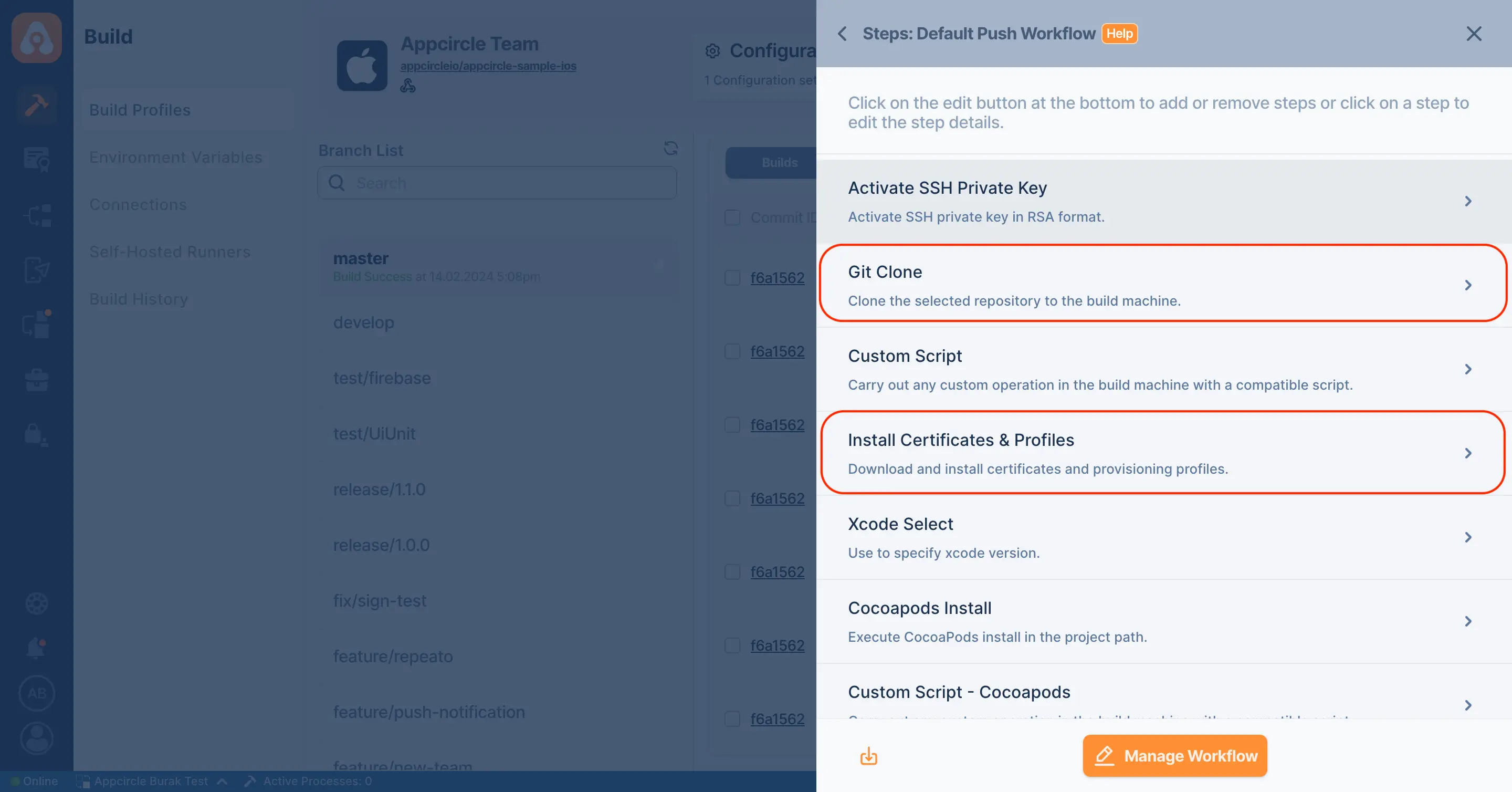Click the back arrow in Steps panel header

(x=842, y=34)
